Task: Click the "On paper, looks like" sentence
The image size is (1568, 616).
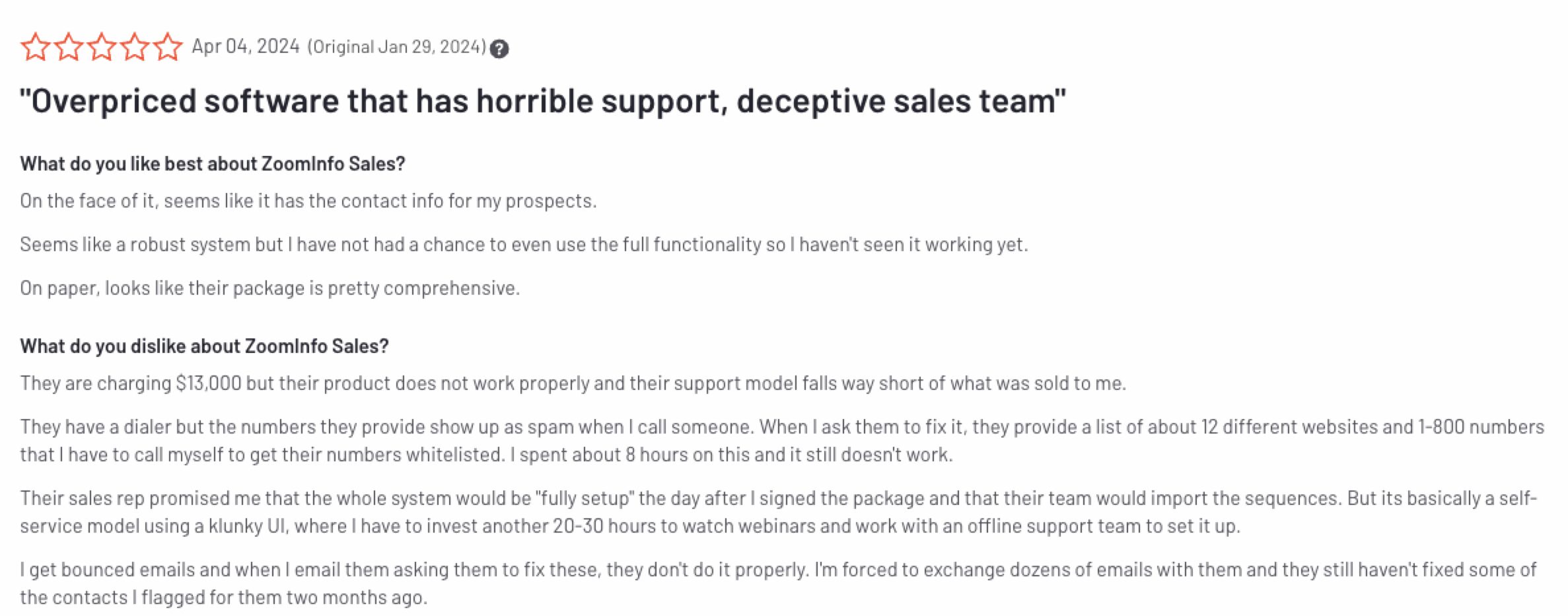Action: pyautogui.click(x=269, y=288)
